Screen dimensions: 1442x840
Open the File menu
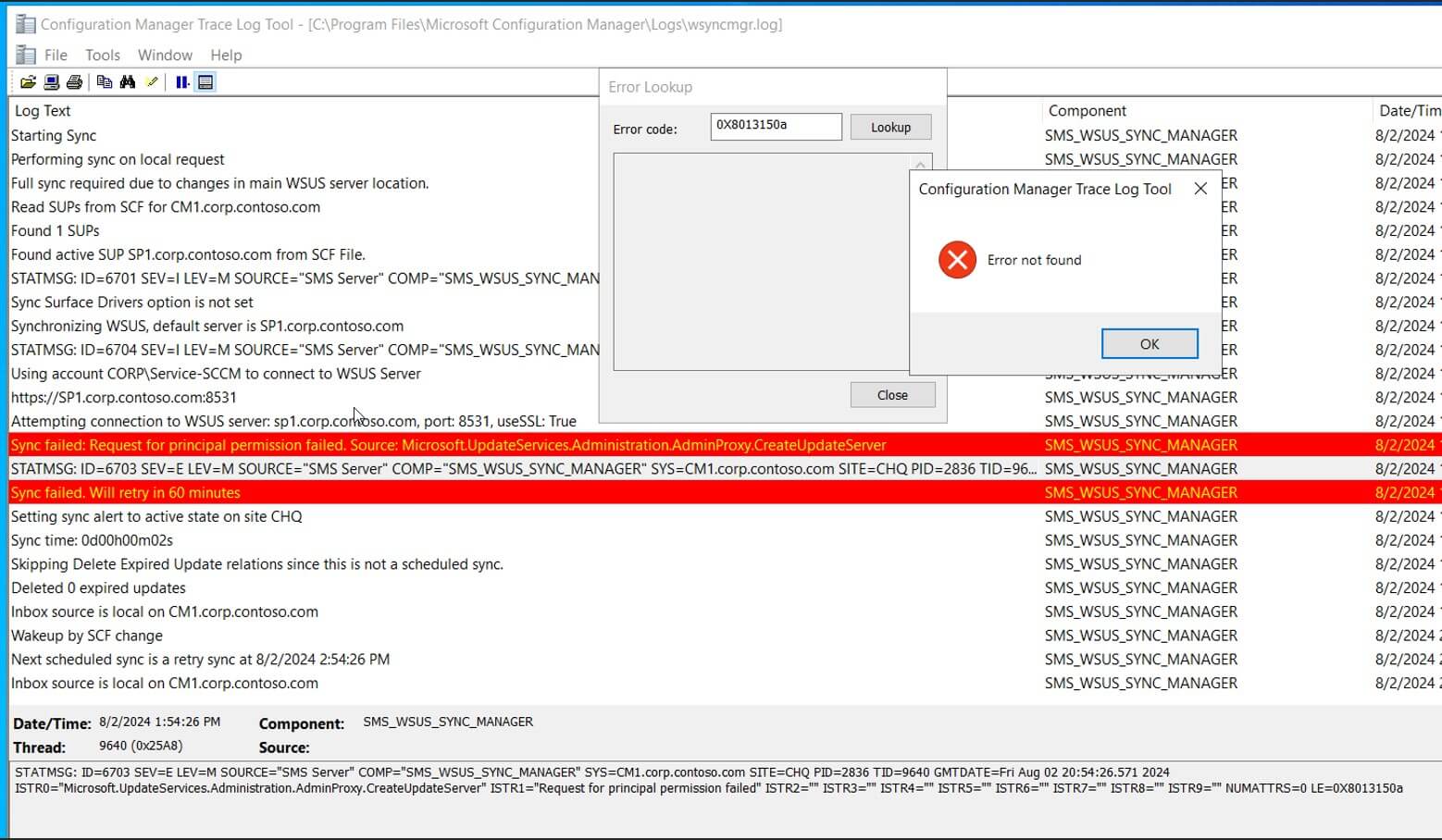[x=56, y=56]
